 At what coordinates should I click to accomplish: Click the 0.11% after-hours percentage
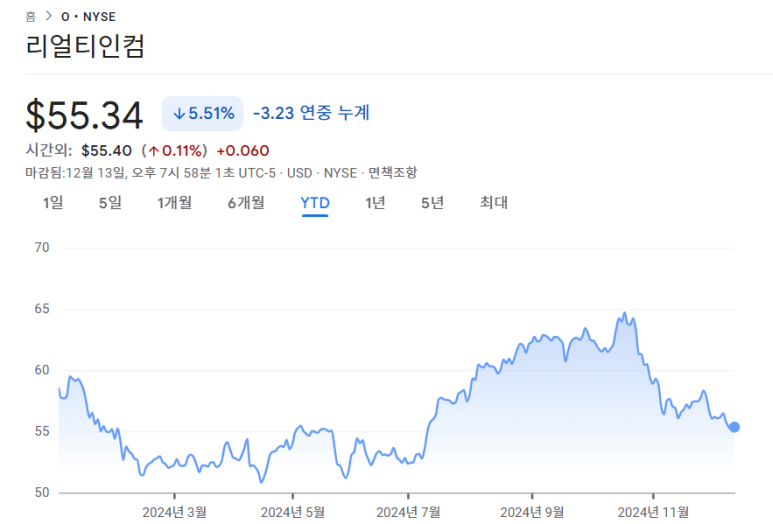[x=177, y=151]
